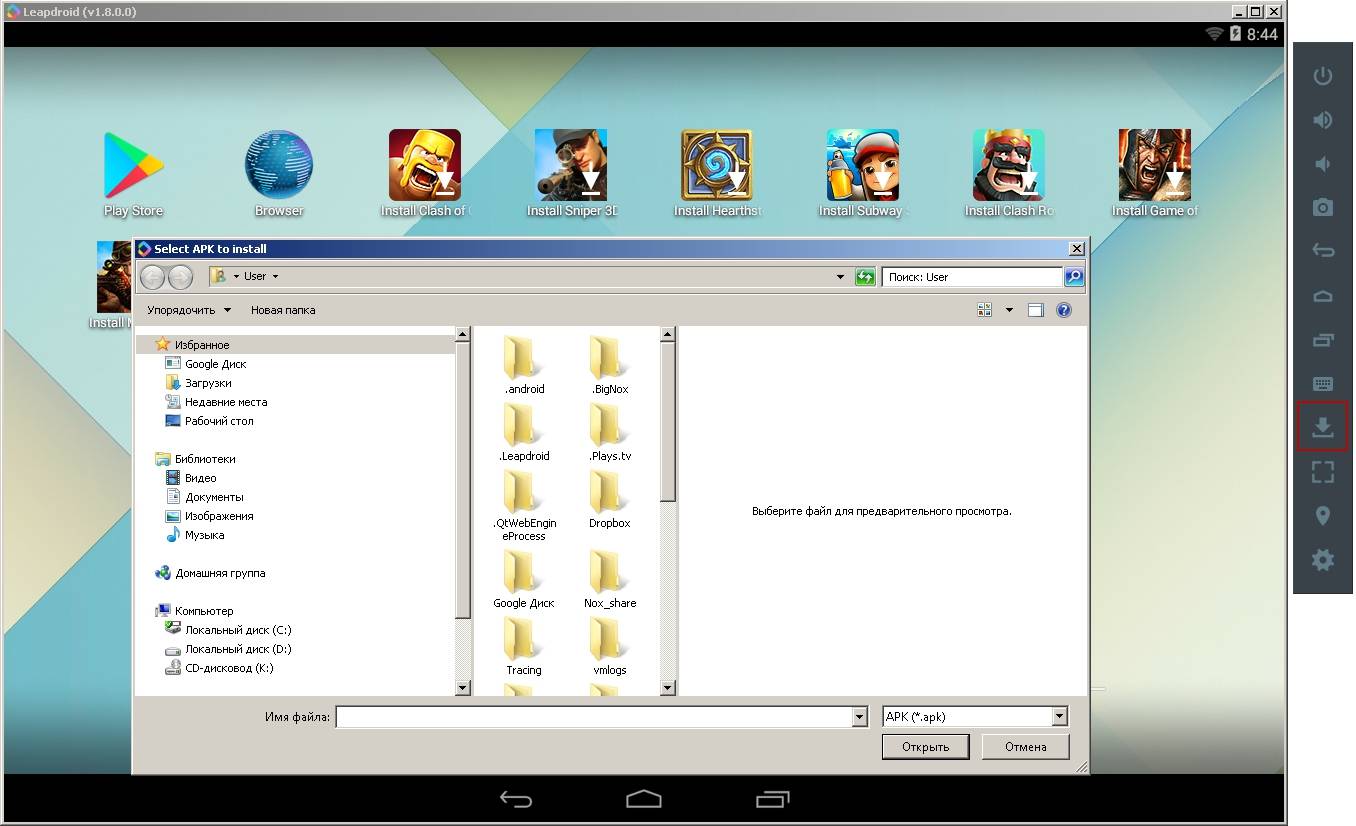Select the .BigNox folder
The height and width of the screenshot is (826, 1356).
coord(609,365)
